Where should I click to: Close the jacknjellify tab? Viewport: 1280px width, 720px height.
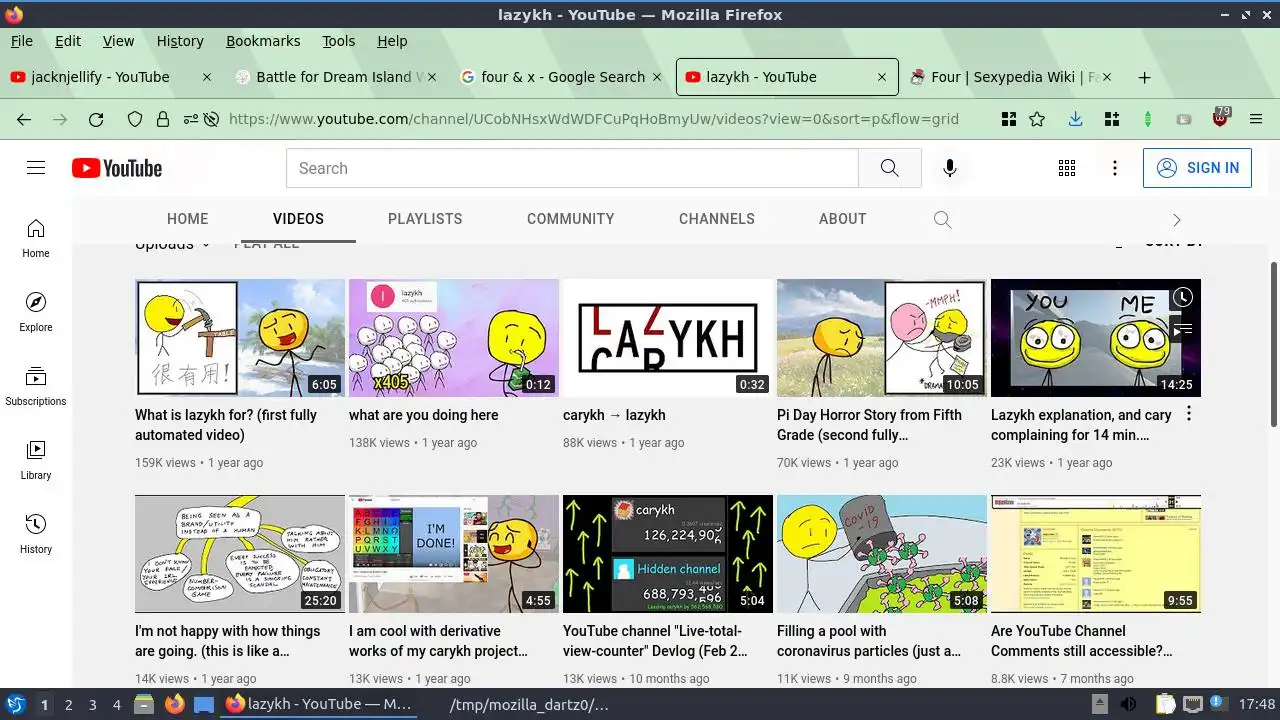tap(207, 77)
